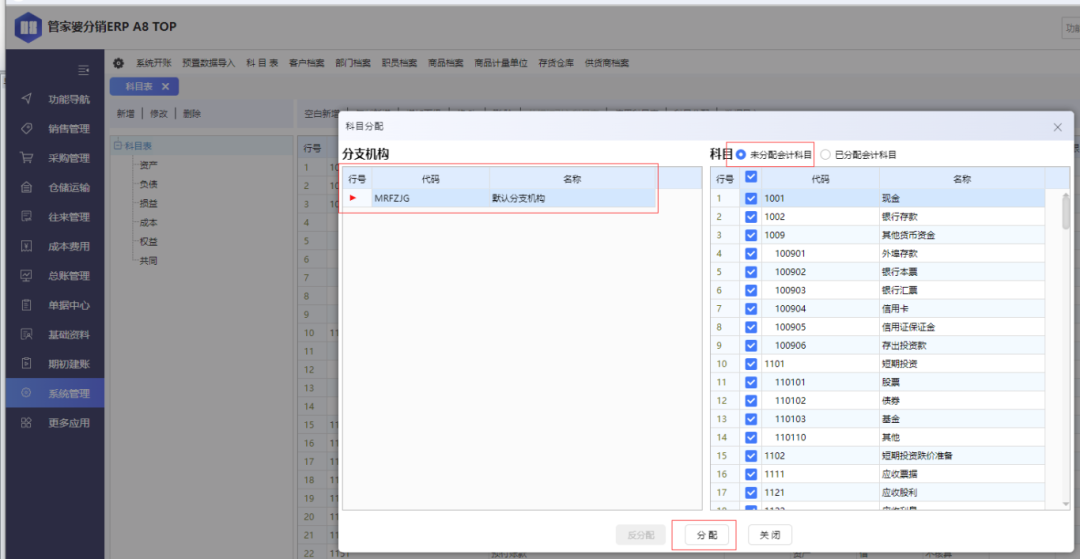Image resolution: width=1080 pixels, height=559 pixels.
Task: Collapse the 科目表 tree root node
Action: 117,146
